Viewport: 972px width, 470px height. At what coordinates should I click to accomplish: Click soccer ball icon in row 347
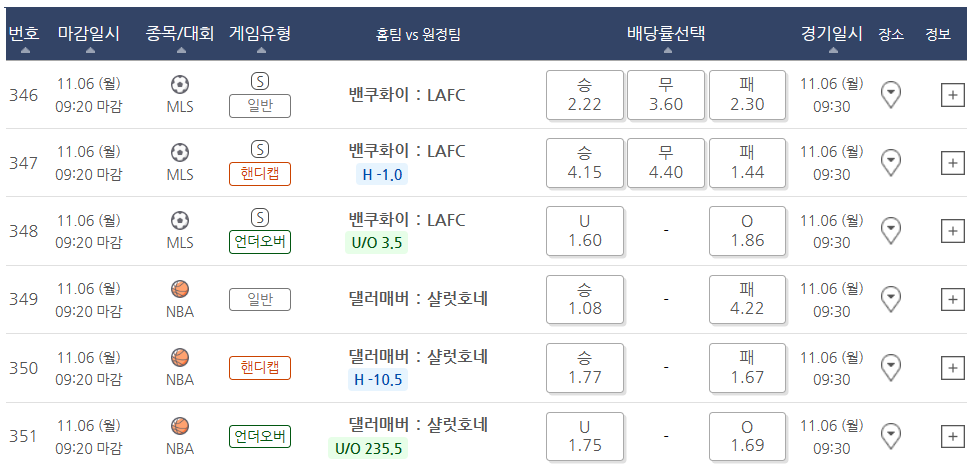click(x=180, y=153)
